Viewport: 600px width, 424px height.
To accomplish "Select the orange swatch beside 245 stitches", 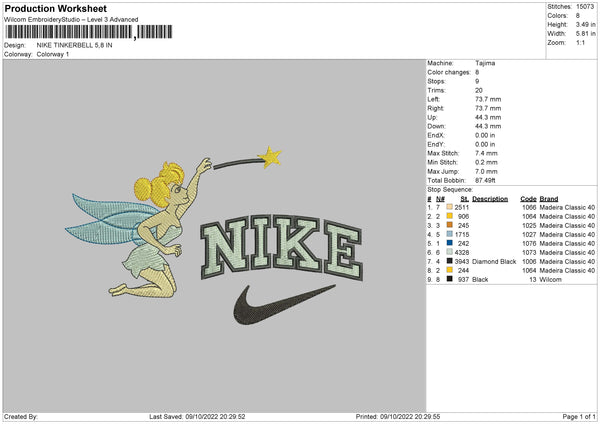I will pos(450,225).
